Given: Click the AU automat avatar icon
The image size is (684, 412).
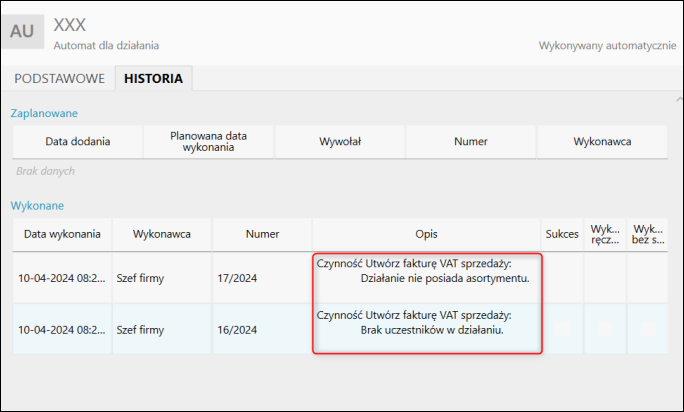Looking at the screenshot, I should [22, 31].
